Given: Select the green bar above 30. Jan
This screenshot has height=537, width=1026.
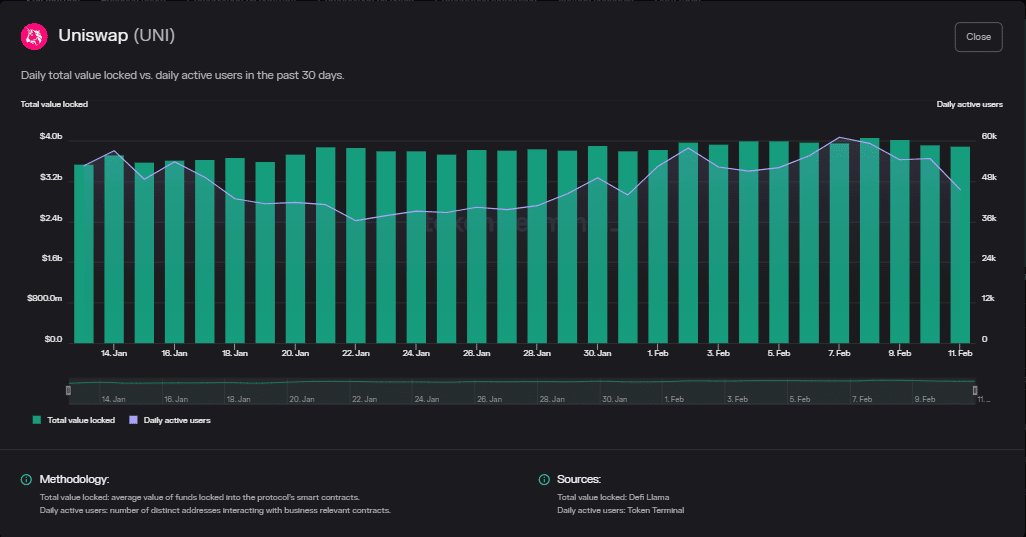Looking at the screenshot, I should click(597, 245).
